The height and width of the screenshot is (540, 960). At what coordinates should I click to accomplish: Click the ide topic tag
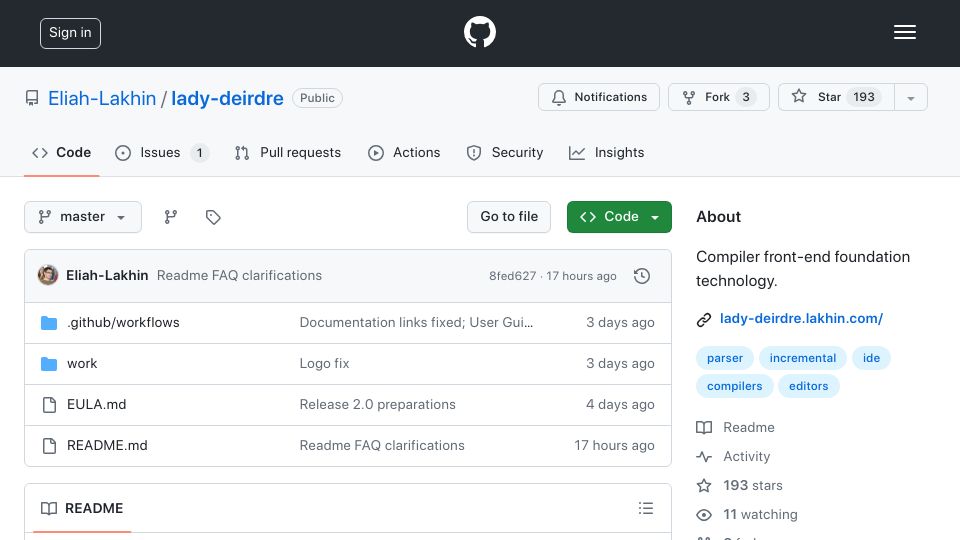871,358
